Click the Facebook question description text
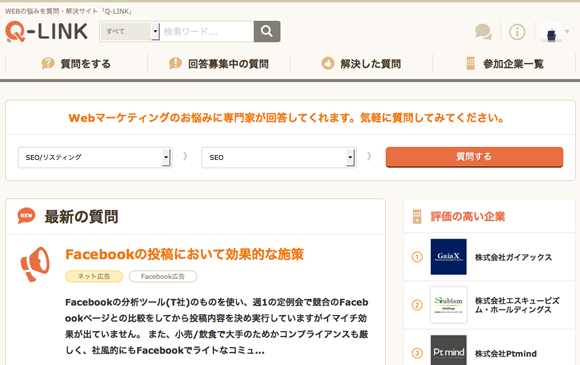 pos(216,326)
